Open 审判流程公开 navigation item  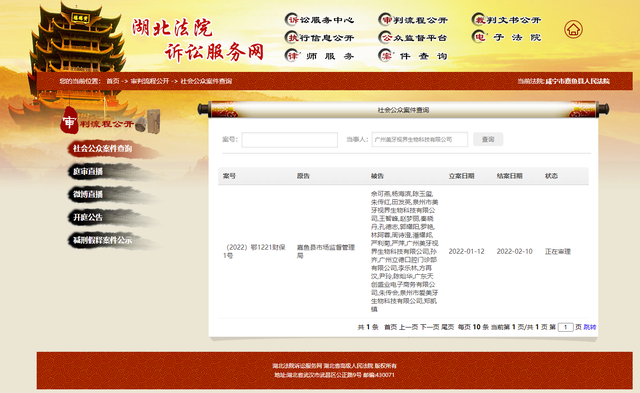(x=413, y=20)
